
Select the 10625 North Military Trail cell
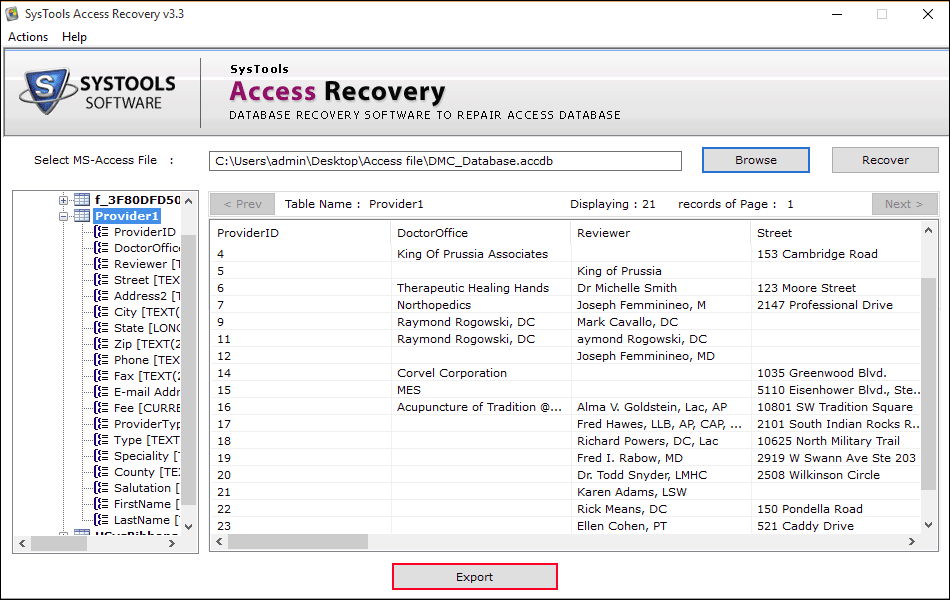point(836,441)
